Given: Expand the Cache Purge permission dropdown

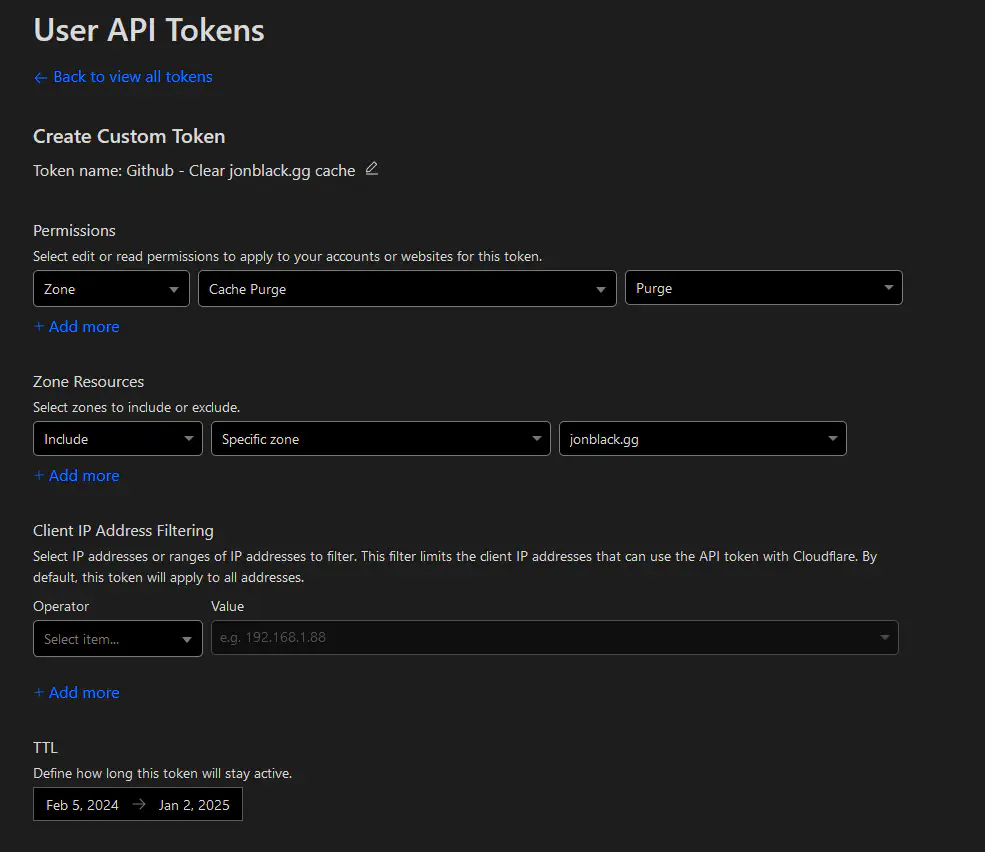Looking at the screenshot, I should (406, 289).
